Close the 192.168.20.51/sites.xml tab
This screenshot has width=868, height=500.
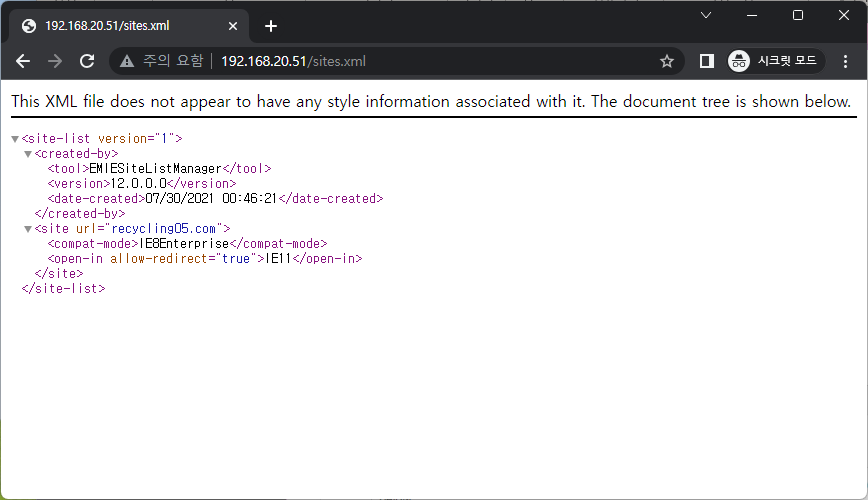pyautogui.click(x=233, y=26)
